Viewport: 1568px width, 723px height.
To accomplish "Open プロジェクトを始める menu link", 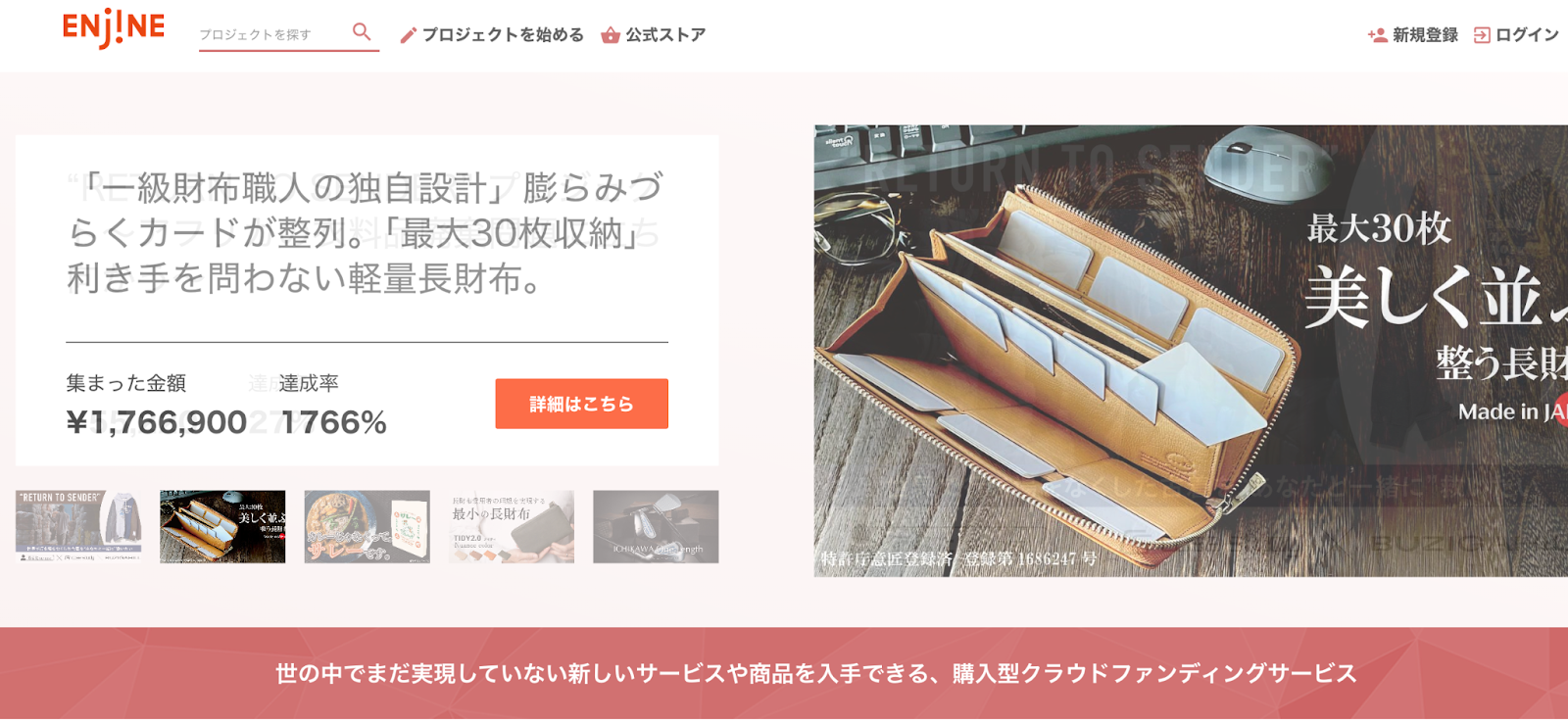I will click(503, 35).
